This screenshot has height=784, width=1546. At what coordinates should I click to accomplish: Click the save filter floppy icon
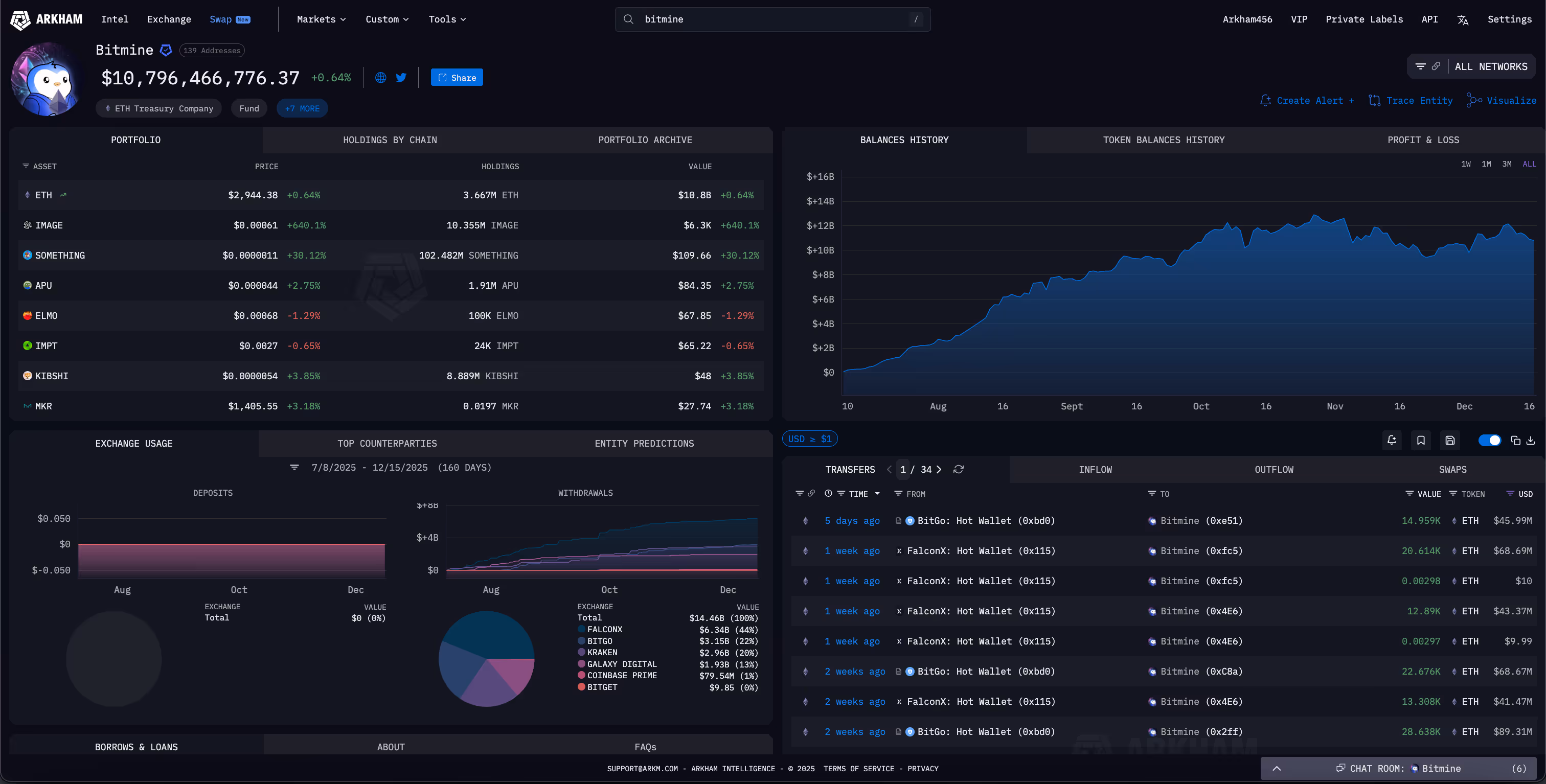(x=1450, y=440)
